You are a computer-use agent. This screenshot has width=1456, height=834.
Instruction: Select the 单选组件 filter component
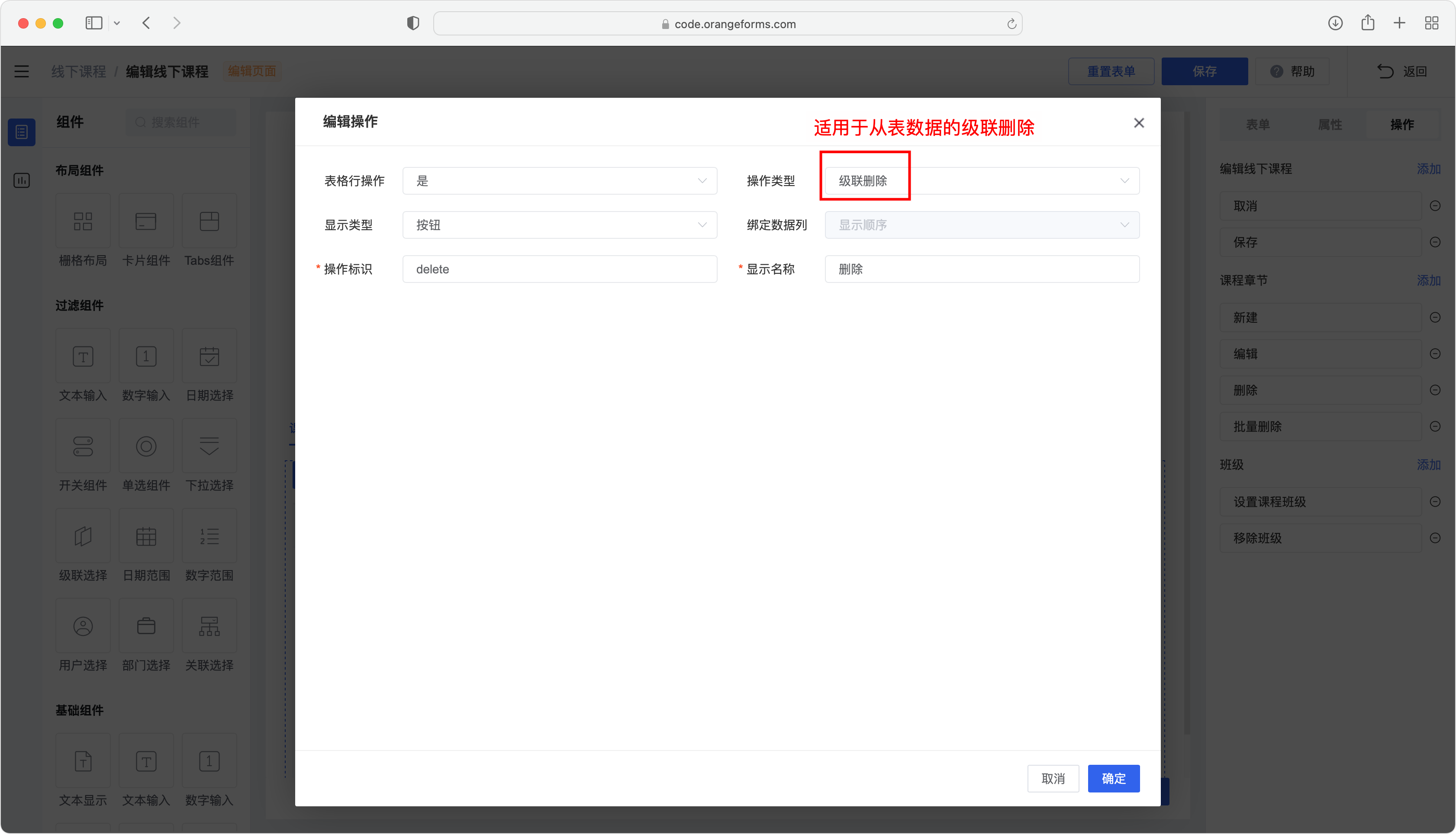click(x=146, y=446)
